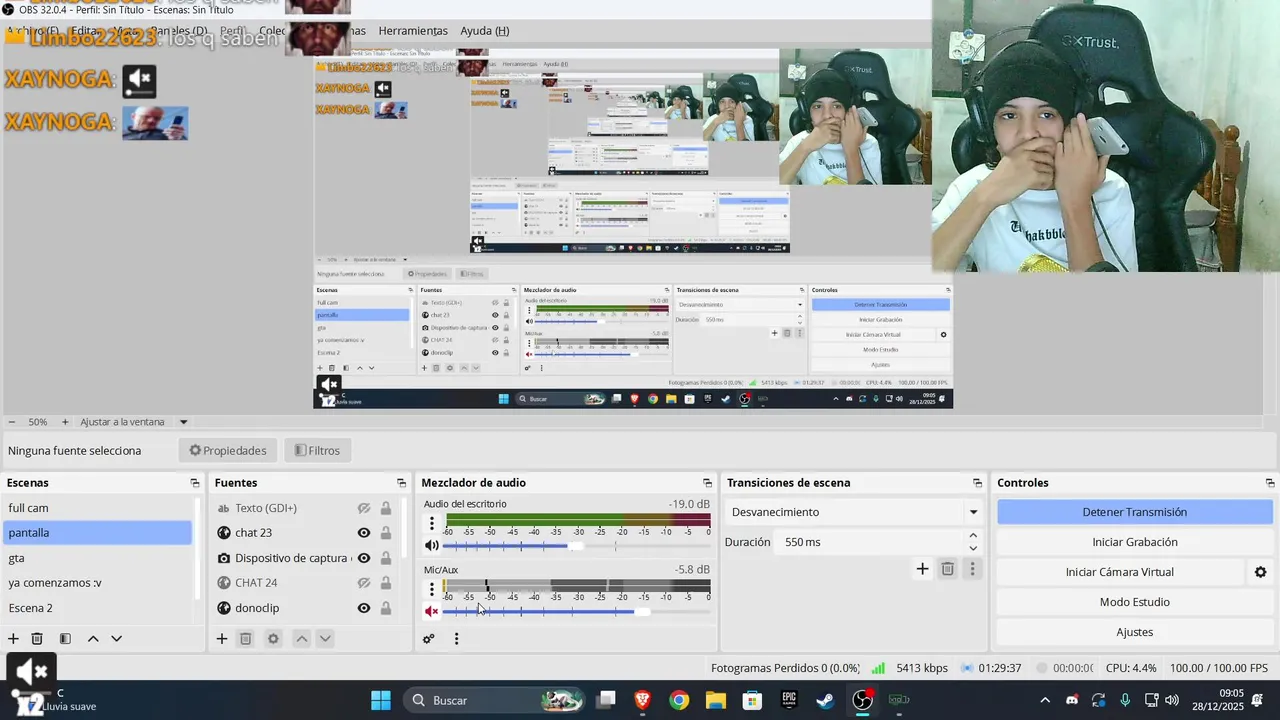Open Google Chrome from the taskbar
The height and width of the screenshot is (720, 1280).
click(x=679, y=700)
